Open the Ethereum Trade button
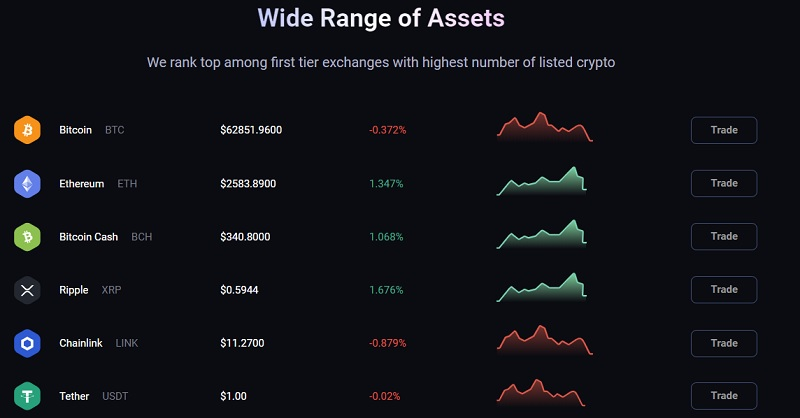This screenshot has width=800, height=418. [724, 183]
